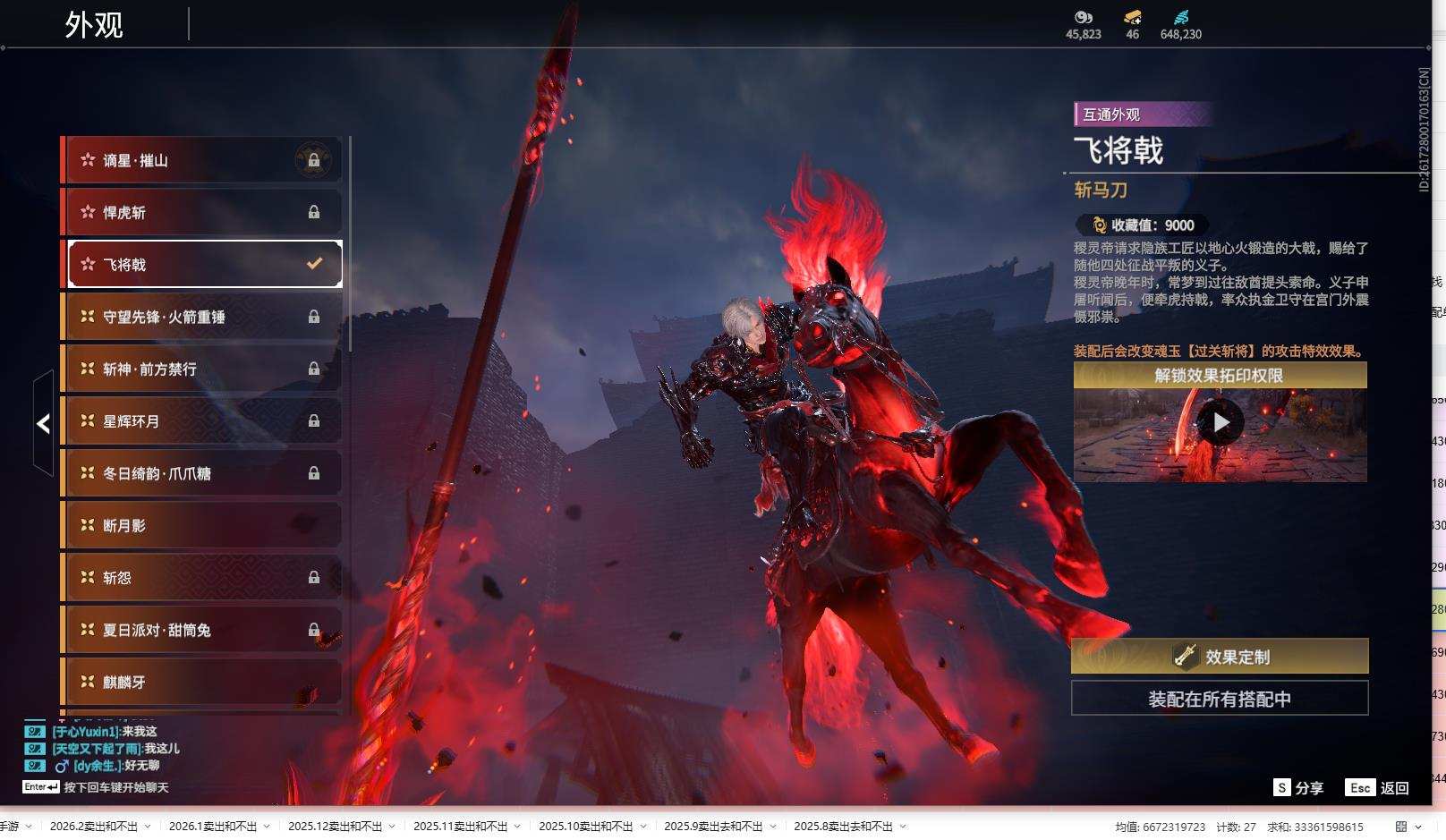Screen dimensions: 1446x840
Task: Switch to the 2025.10卖出和不出 sheet tab
Action: (x=585, y=827)
